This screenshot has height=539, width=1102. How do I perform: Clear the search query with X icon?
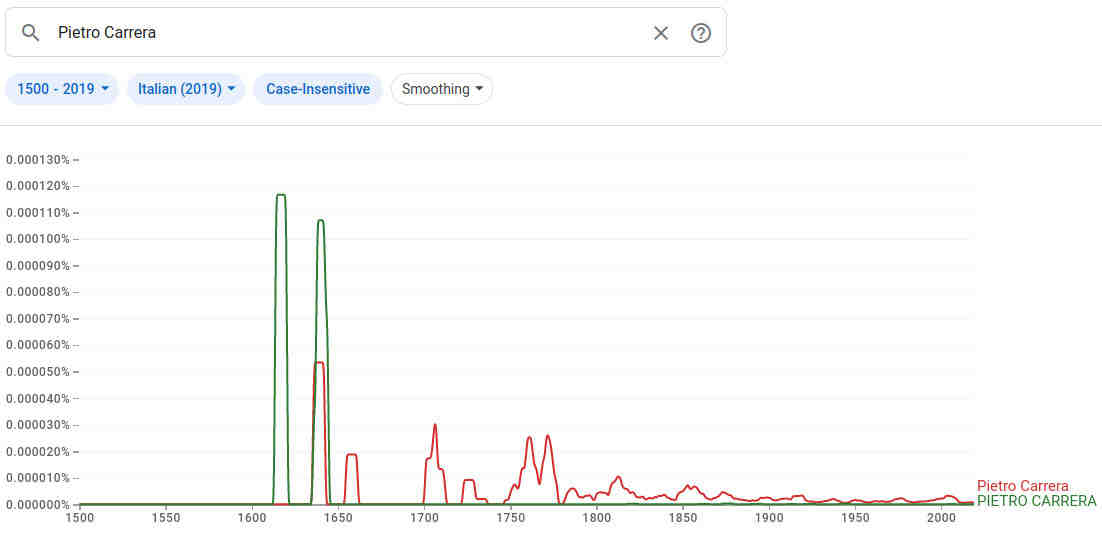point(661,33)
